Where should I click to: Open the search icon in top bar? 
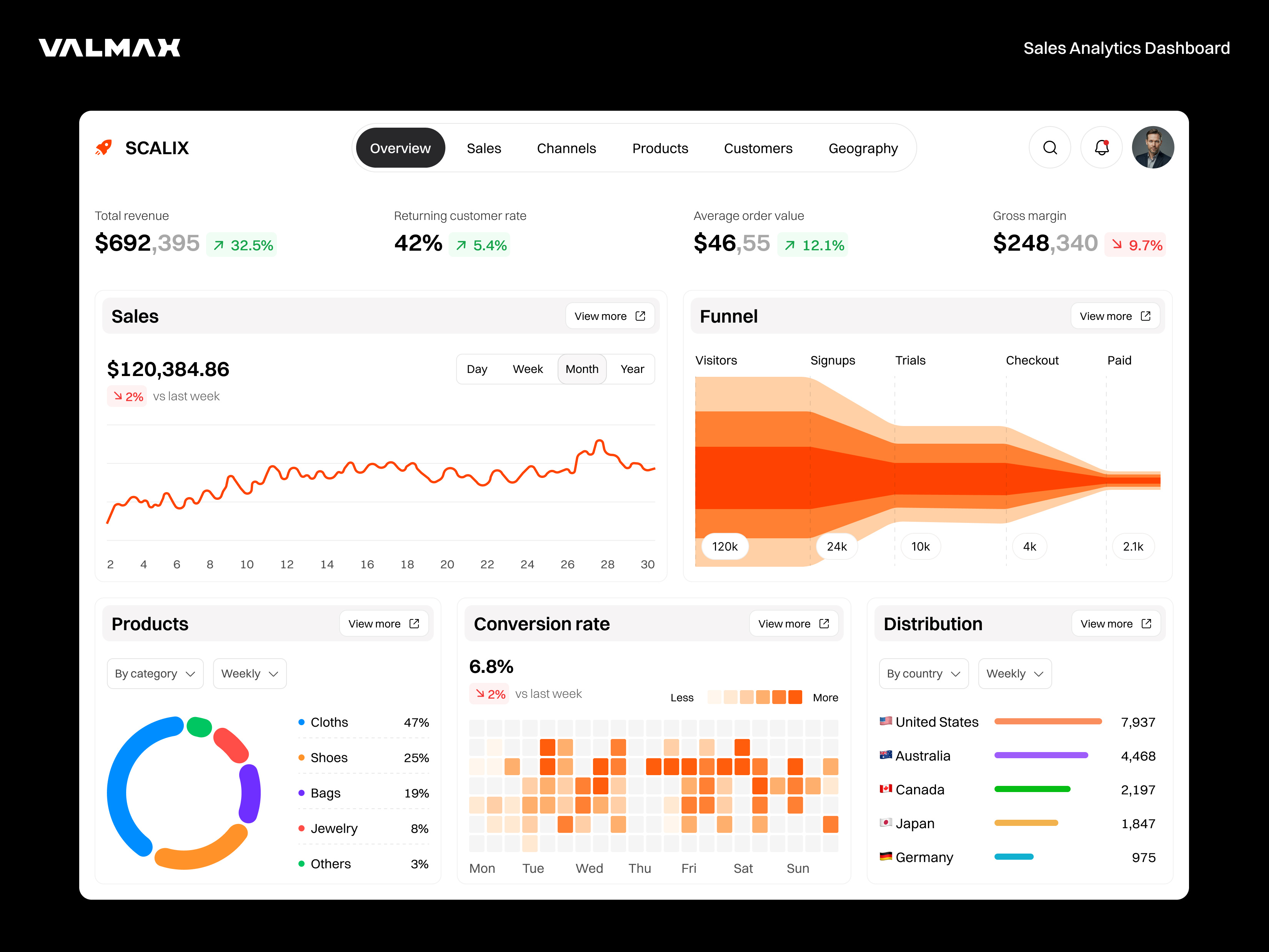coord(1050,147)
